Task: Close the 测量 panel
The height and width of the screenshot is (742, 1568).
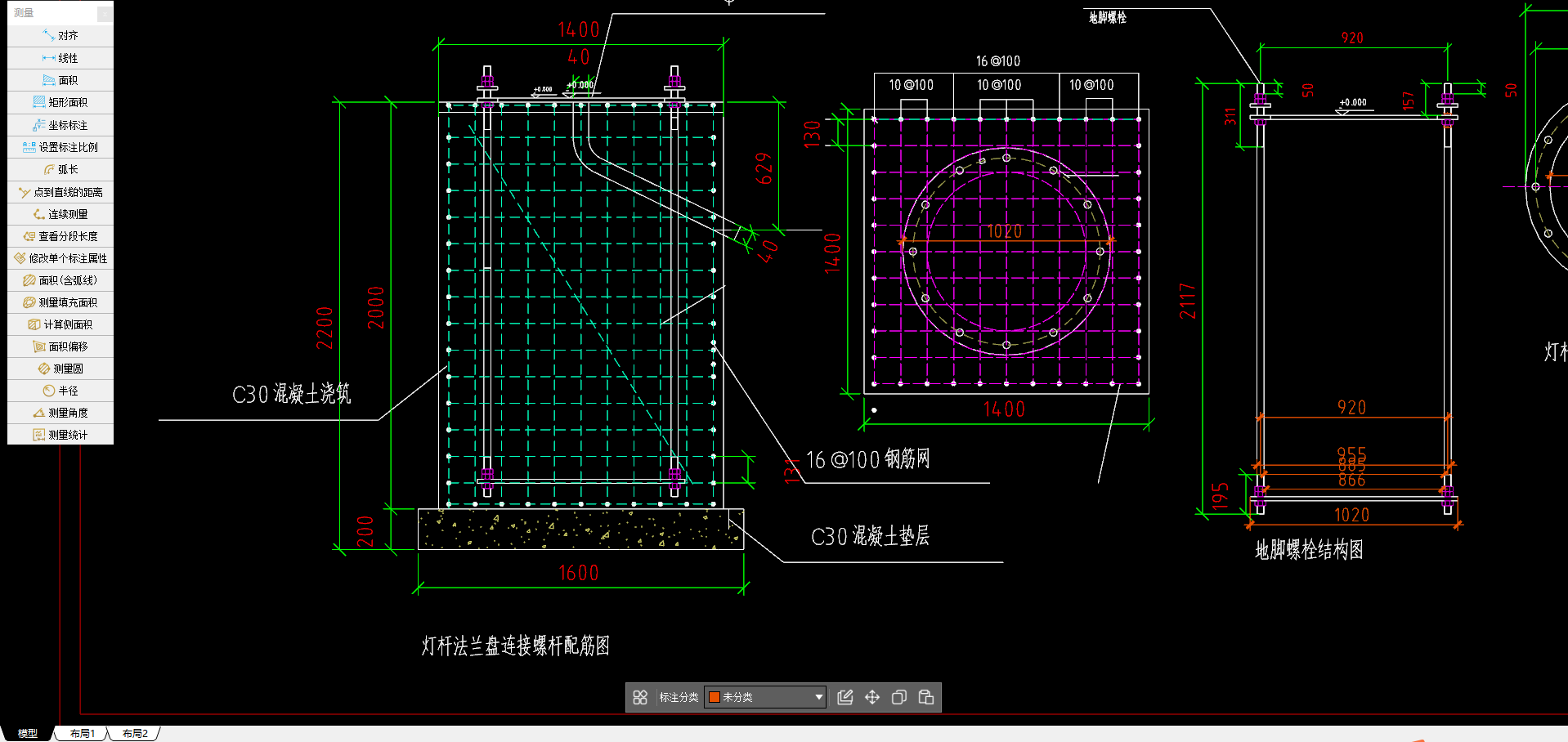Action: [104, 13]
